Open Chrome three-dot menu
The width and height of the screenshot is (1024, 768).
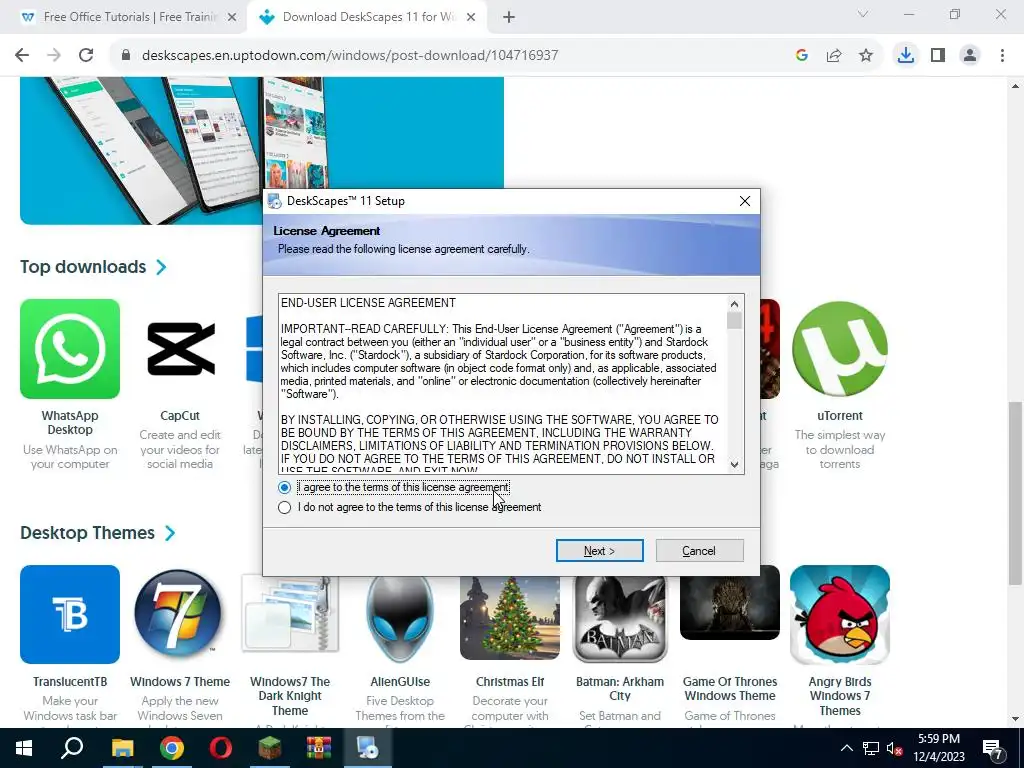1002,56
